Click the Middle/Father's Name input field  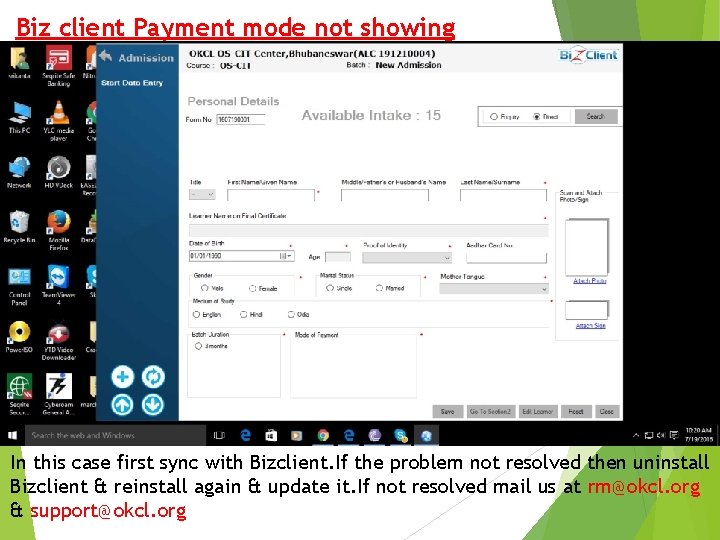pos(385,195)
